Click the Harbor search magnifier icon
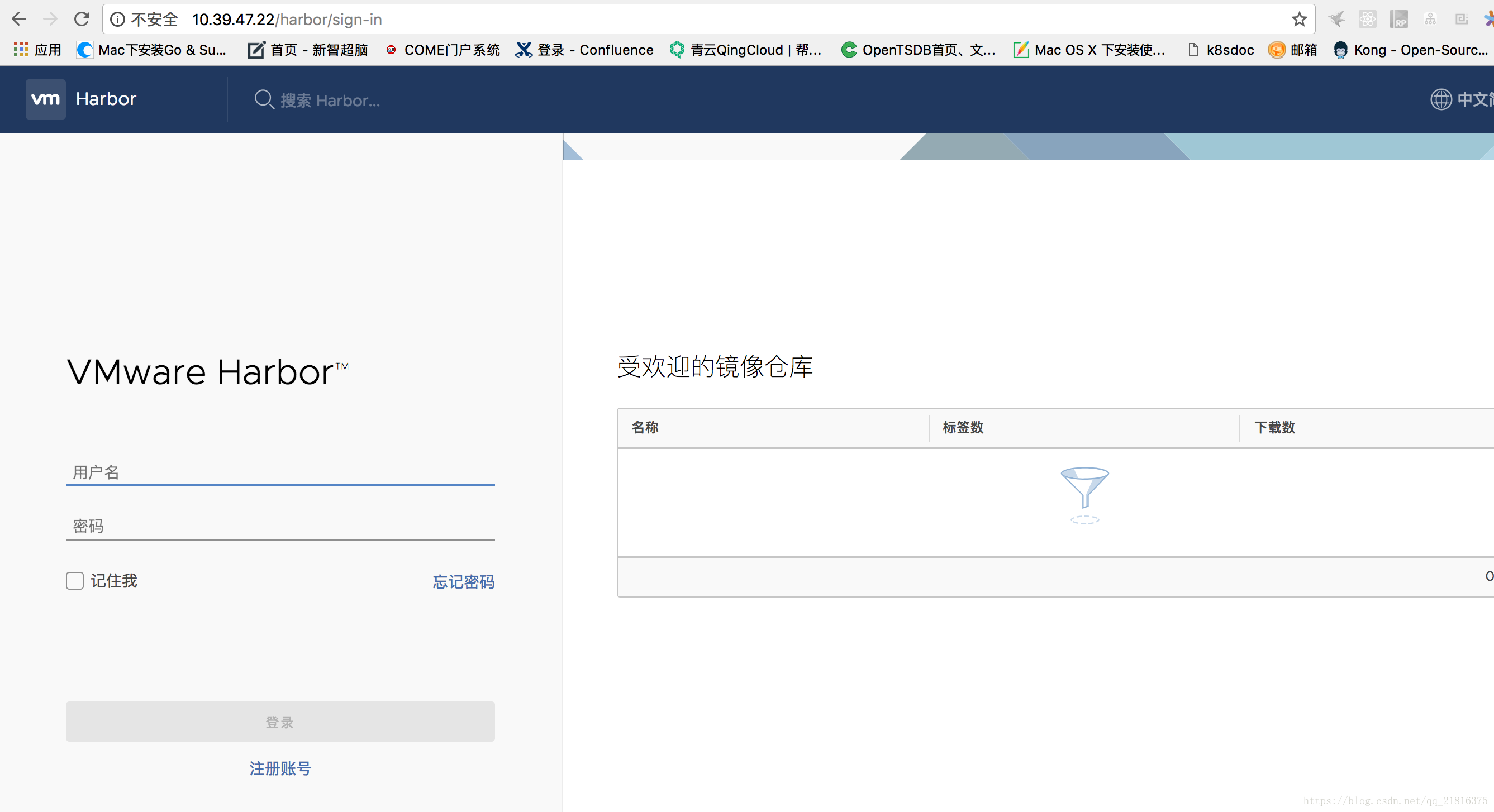This screenshot has height=812, width=1494. pyautogui.click(x=264, y=100)
